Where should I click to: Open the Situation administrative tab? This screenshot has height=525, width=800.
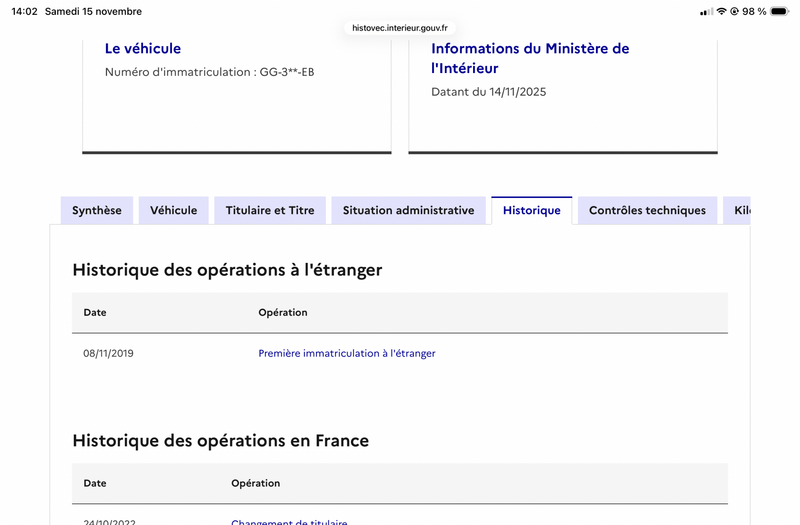click(x=408, y=210)
